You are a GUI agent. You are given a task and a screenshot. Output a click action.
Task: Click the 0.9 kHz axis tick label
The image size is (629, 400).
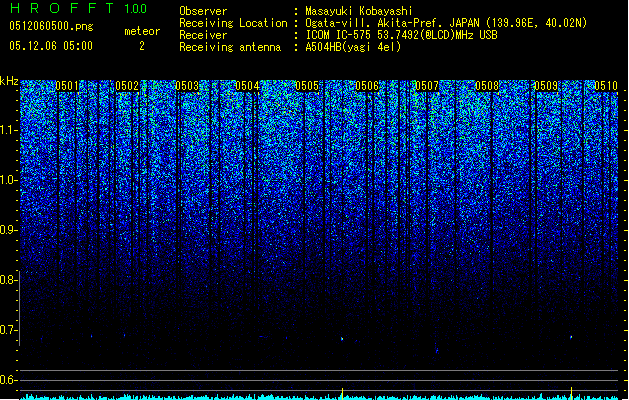click(x=8, y=230)
